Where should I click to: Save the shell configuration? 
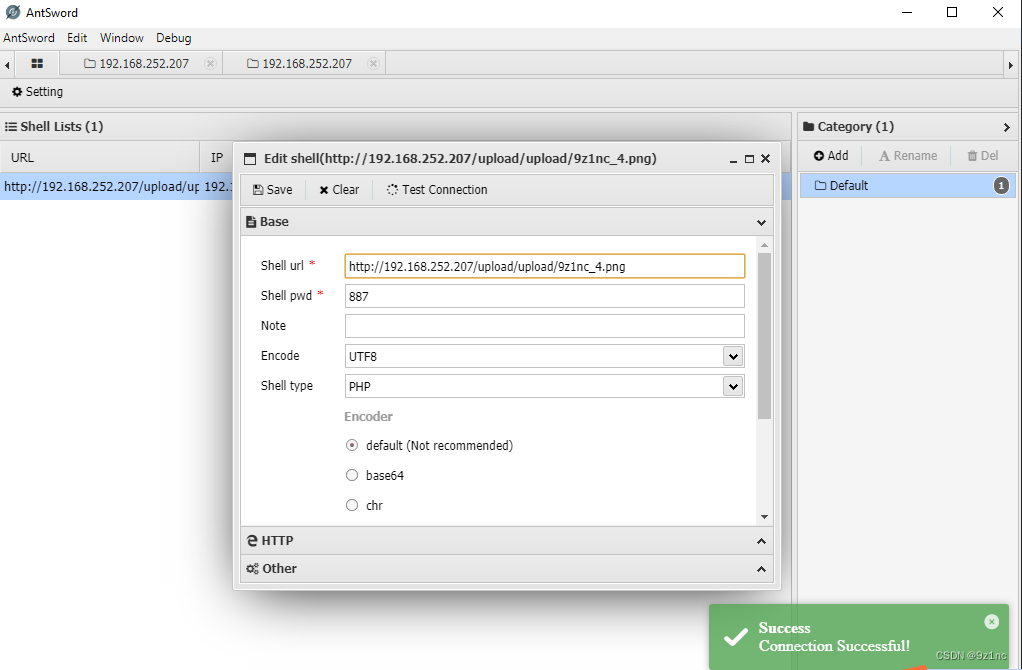pos(272,190)
